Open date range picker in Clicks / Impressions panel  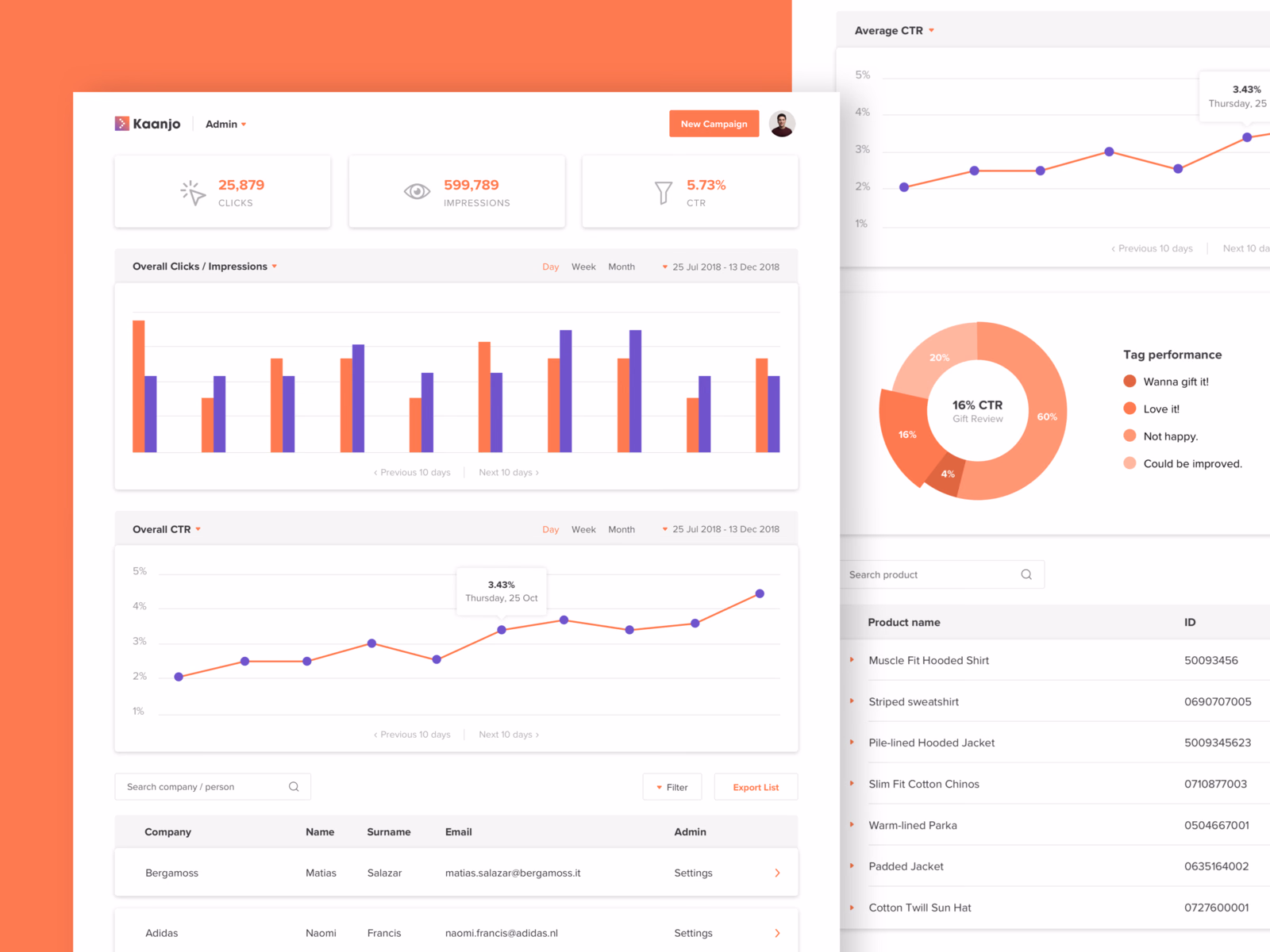pyautogui.click(x=721, y=267)
